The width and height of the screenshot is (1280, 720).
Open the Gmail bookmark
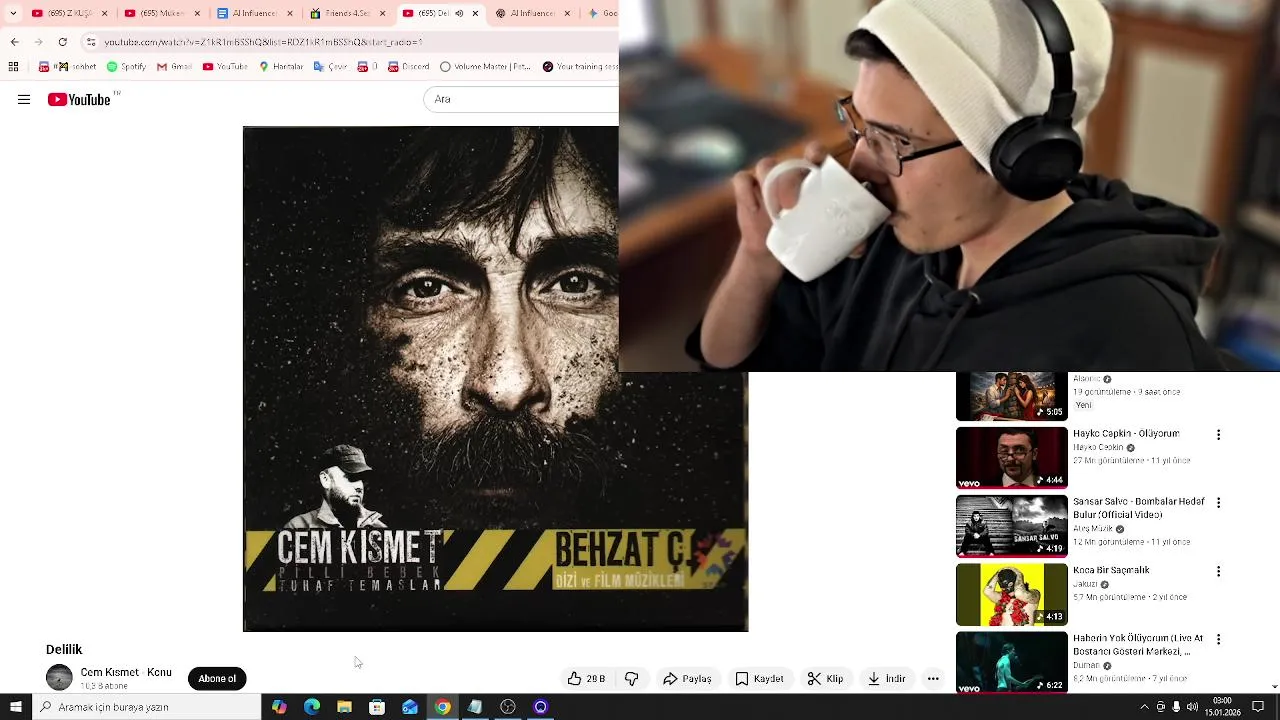(x=174, y=67)
